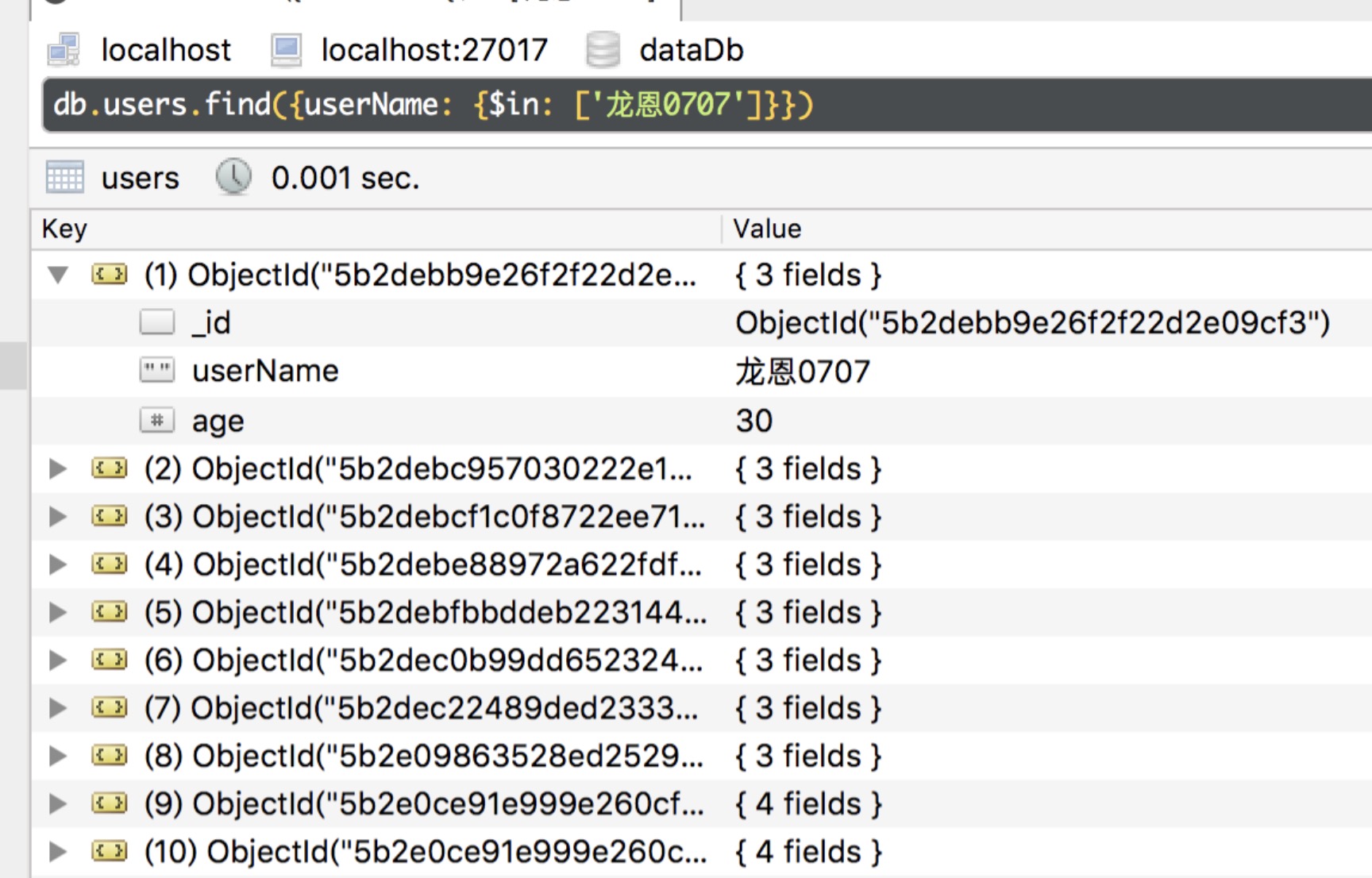Image resolution: width=1372 pixels, height=878 pixels.
Task: Click the users collection label
Action: 140,178
